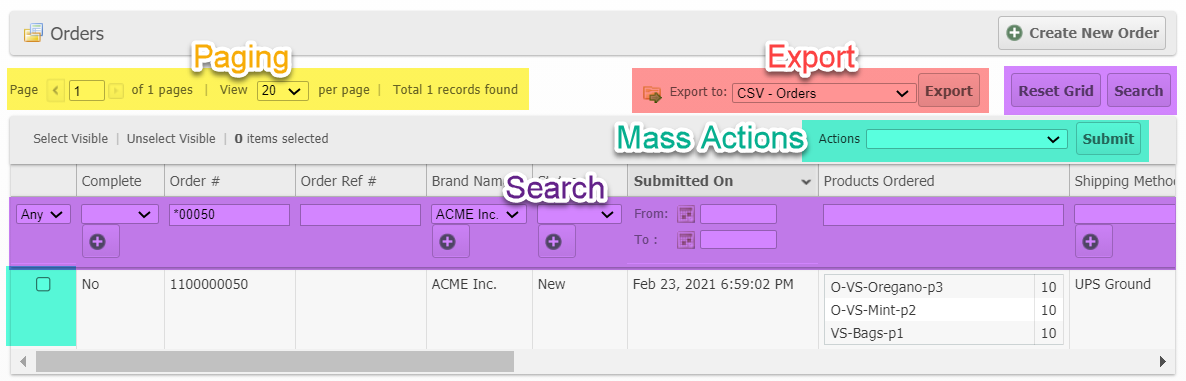This screenshot has height=381, width=1186.
Task: Click the Orders page title icon
Action: (x=33, y=33)
